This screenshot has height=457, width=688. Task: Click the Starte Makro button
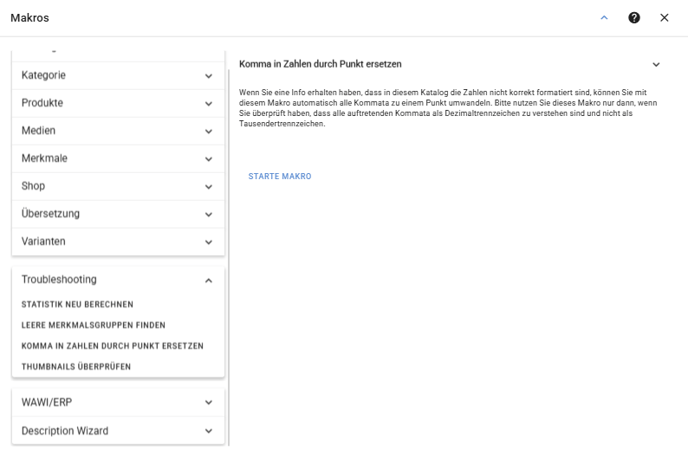[x=280, y=176]
